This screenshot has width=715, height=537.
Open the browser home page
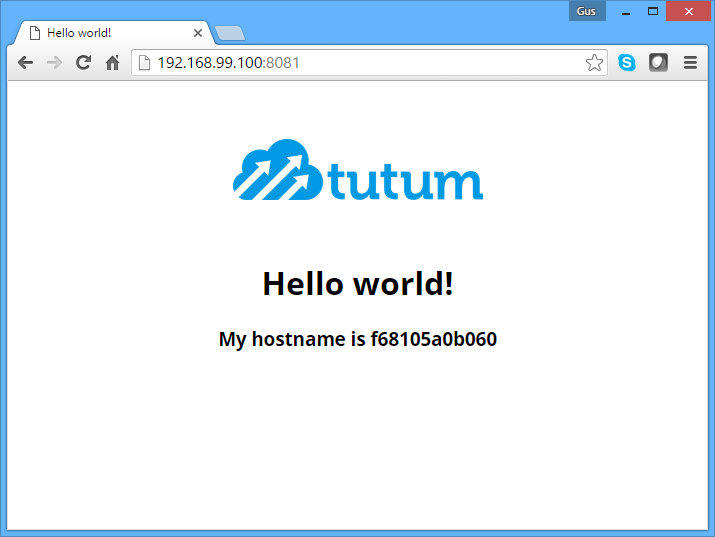pyautogui.click(x=113, y=63)
